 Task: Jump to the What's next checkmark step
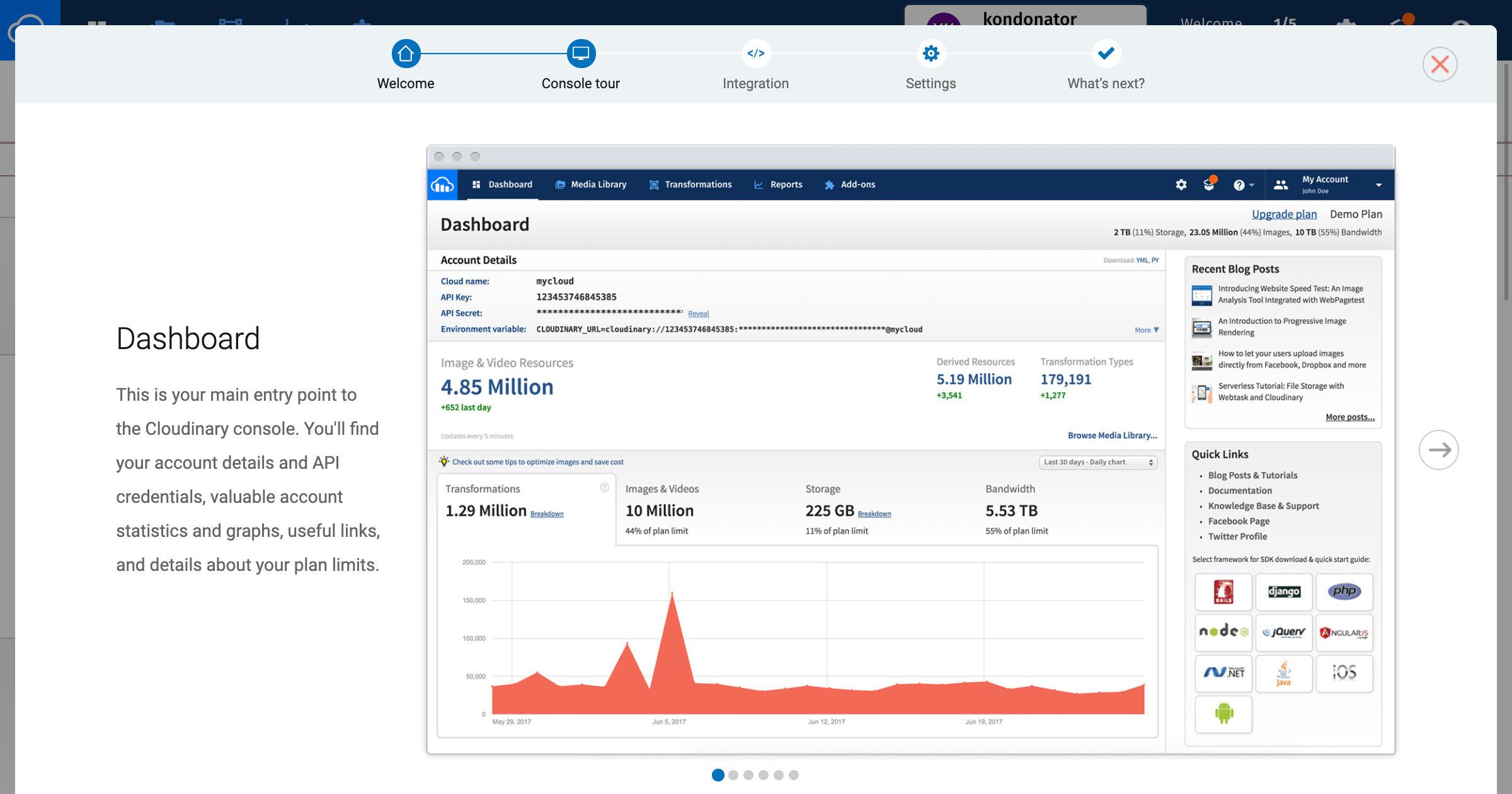[1106, 54]
